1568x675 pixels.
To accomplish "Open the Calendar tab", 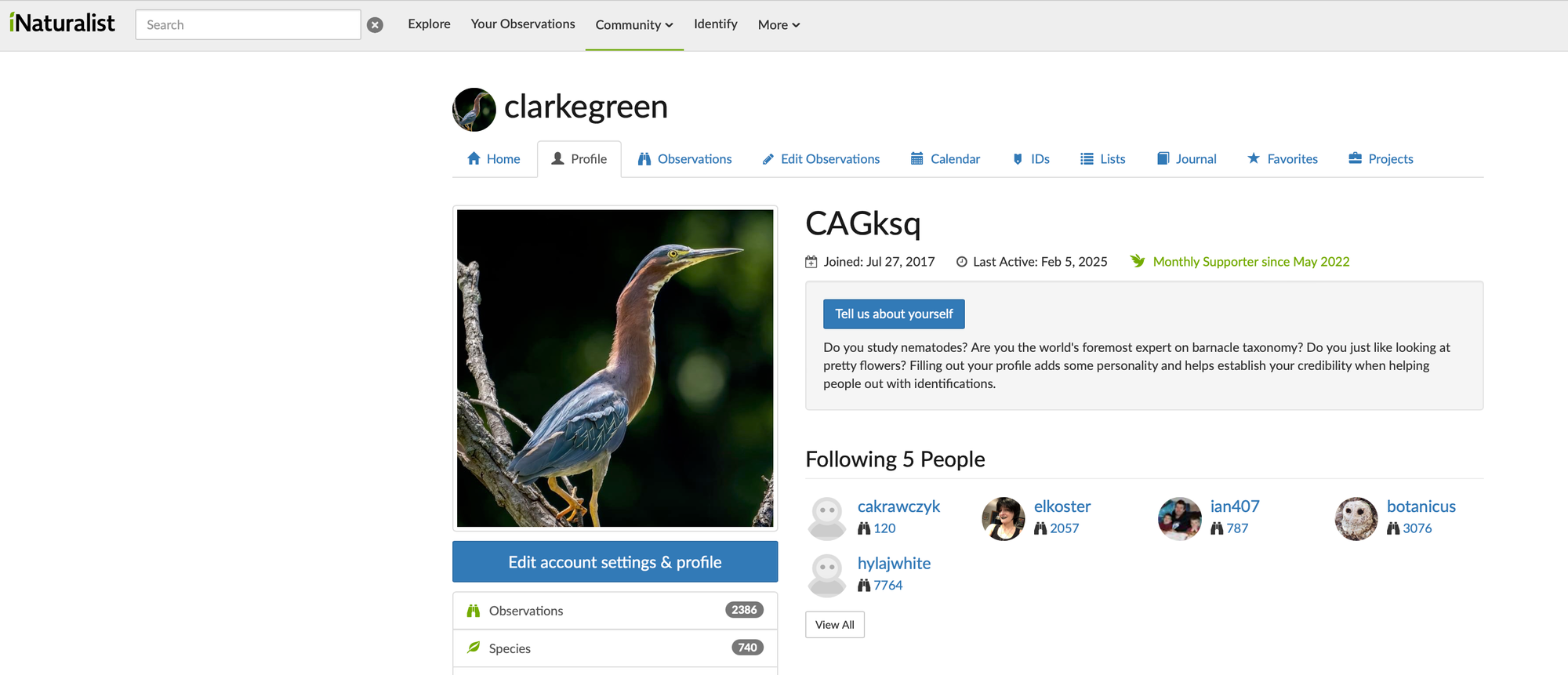I will pyautogui.click(x=946, y=159).
